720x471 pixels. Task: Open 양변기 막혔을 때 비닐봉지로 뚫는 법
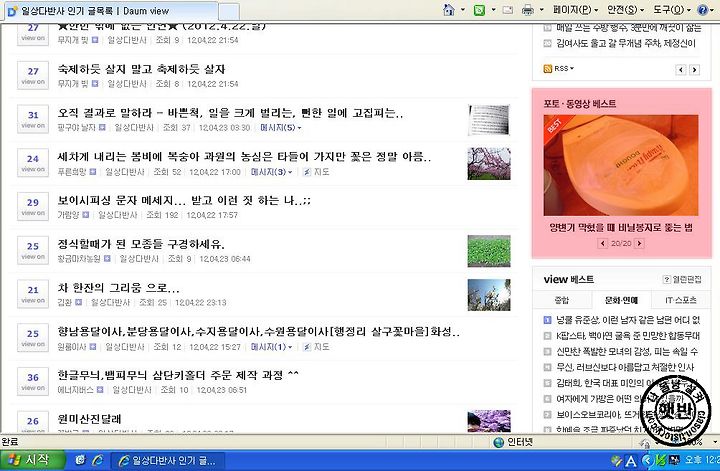621,227
